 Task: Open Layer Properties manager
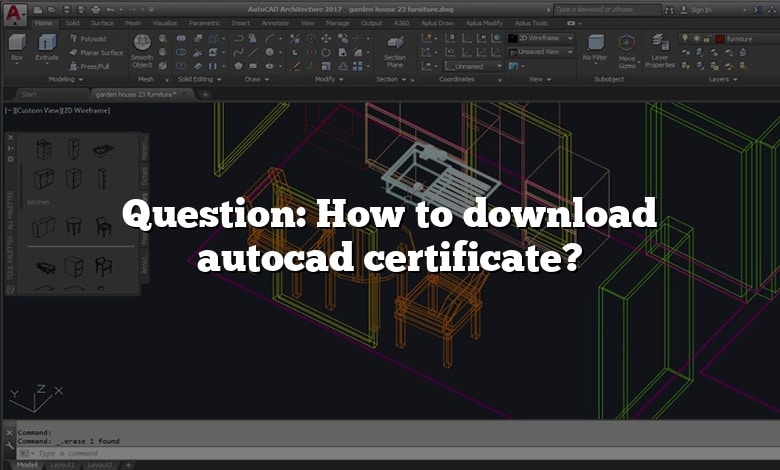pyautogui.click(x=660, y=51)
